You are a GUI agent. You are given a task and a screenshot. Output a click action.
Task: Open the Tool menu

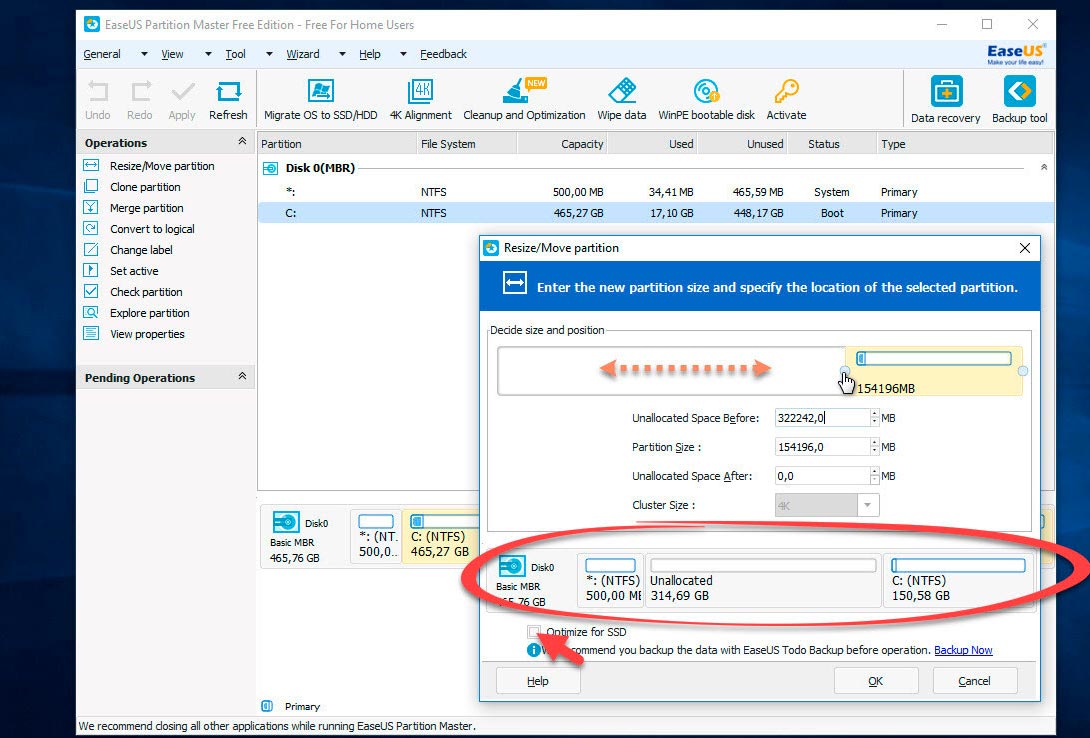235,54
